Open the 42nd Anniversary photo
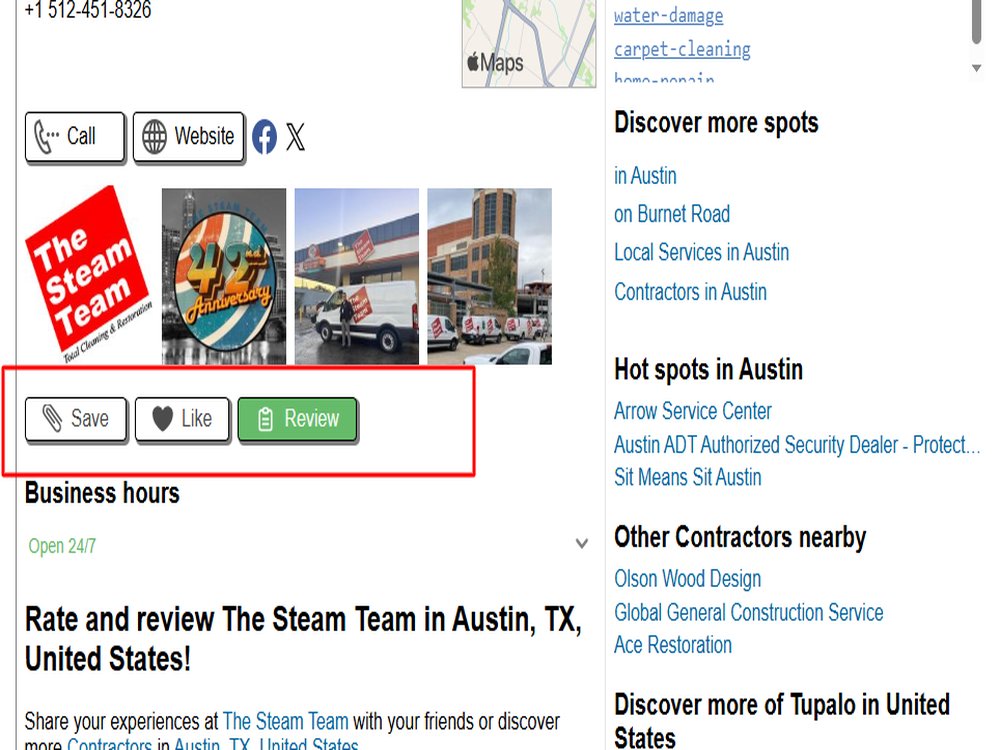 click(224, 276)
